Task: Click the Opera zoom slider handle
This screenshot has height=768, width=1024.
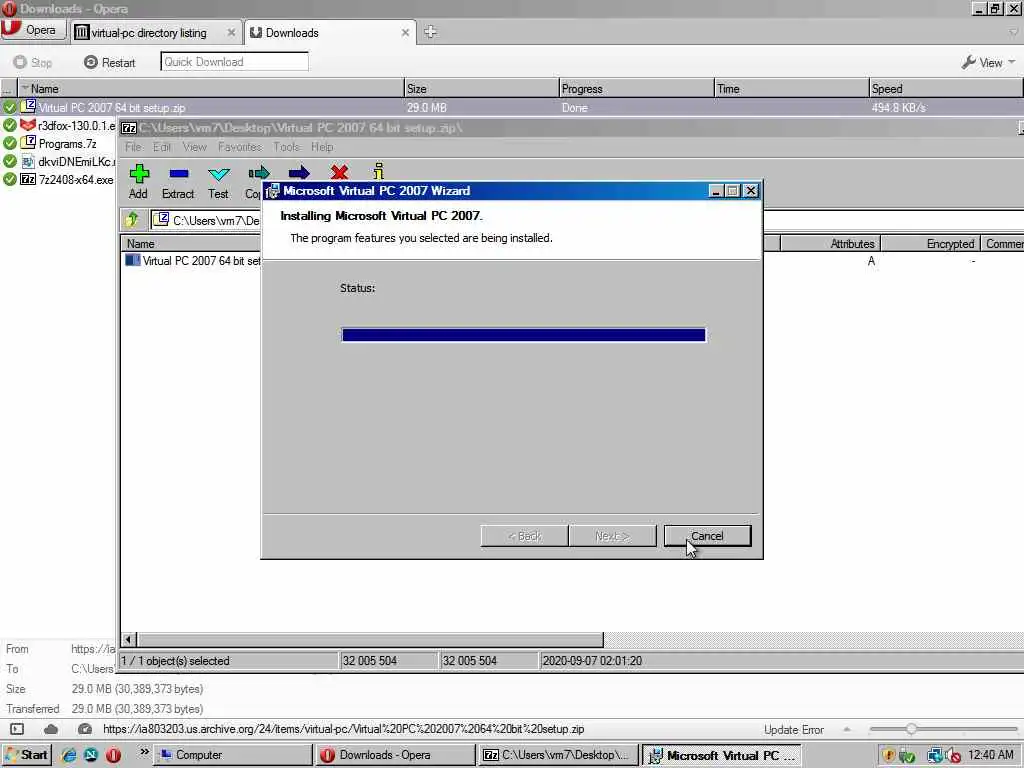Action: tap(911, 729)
